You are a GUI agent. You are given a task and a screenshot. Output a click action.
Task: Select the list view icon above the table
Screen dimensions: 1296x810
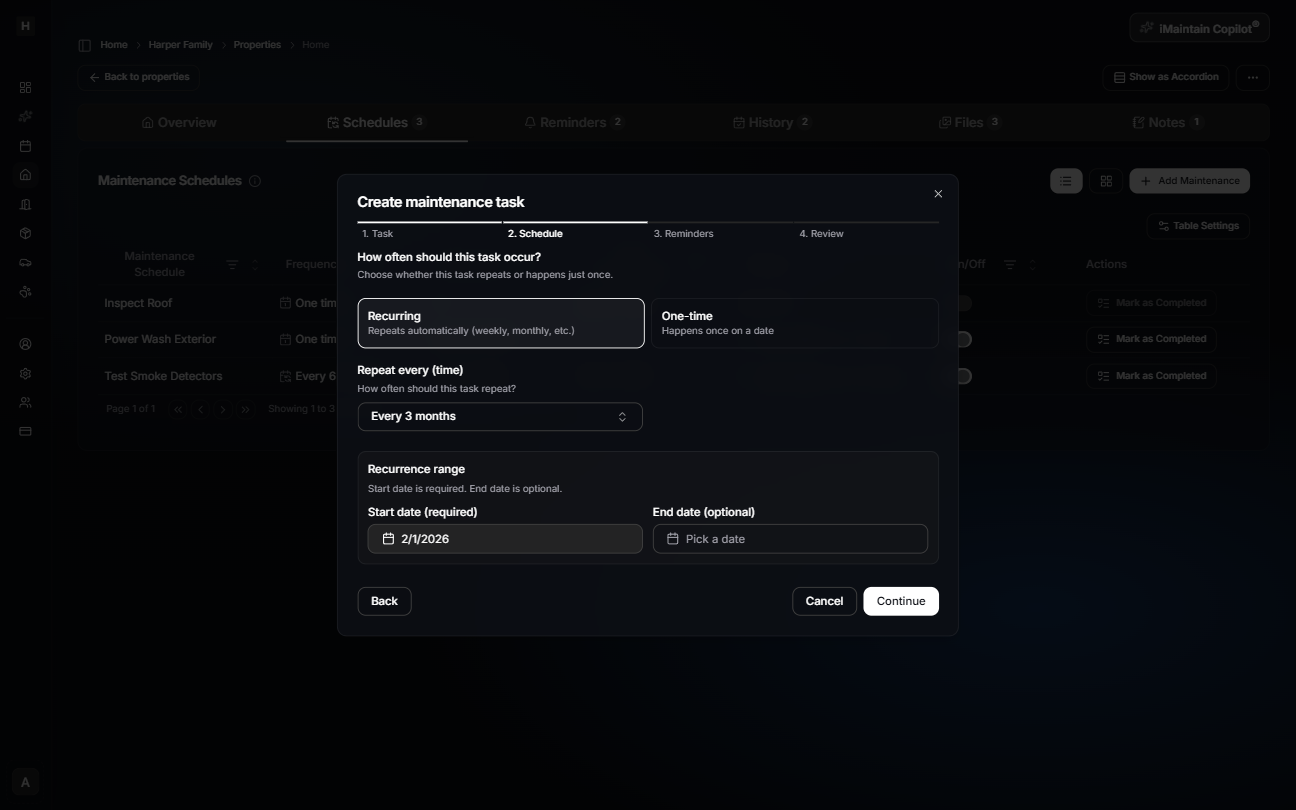coord(1066,181)
